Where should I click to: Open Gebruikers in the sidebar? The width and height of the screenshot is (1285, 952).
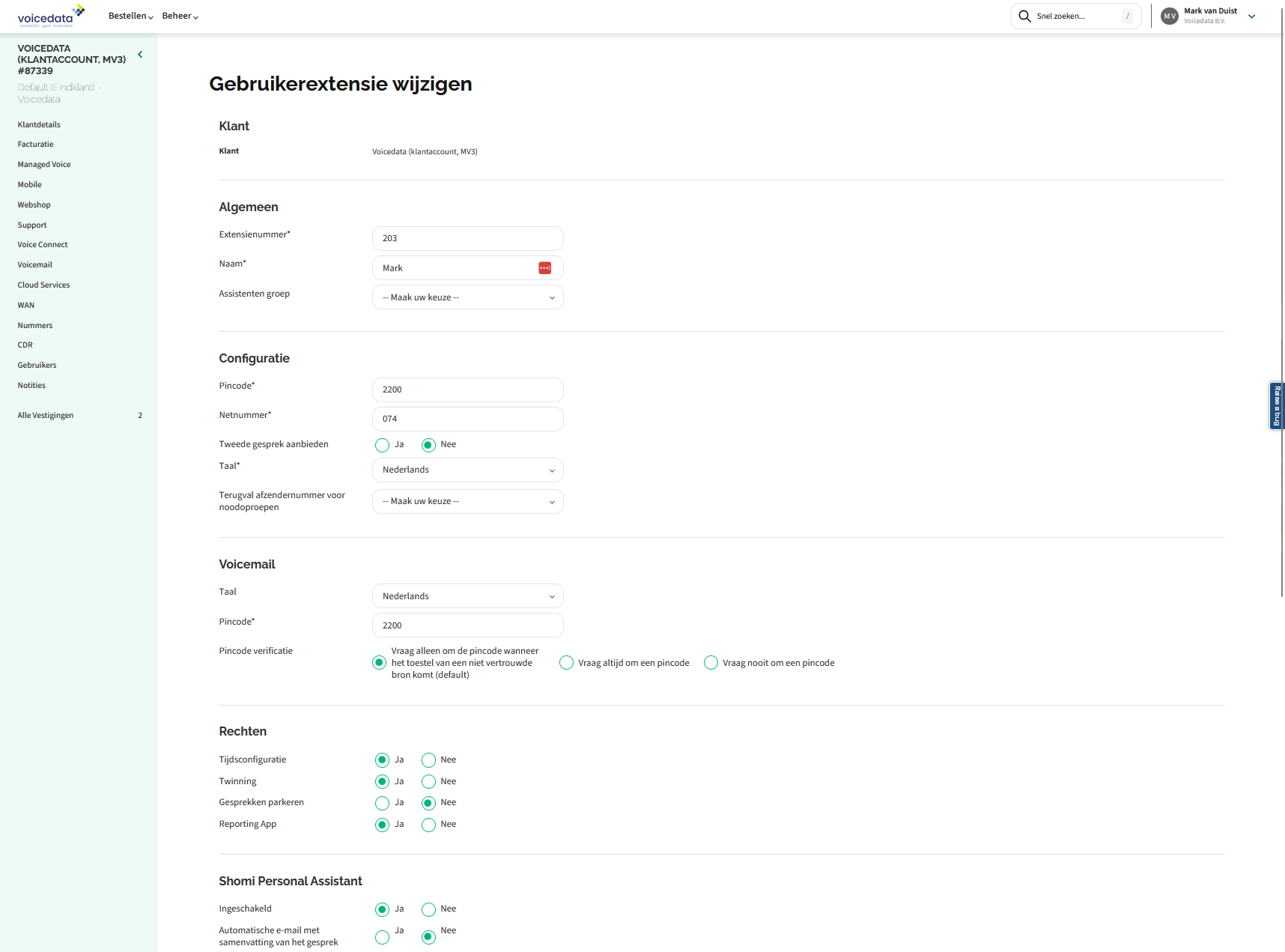(37, 366)
